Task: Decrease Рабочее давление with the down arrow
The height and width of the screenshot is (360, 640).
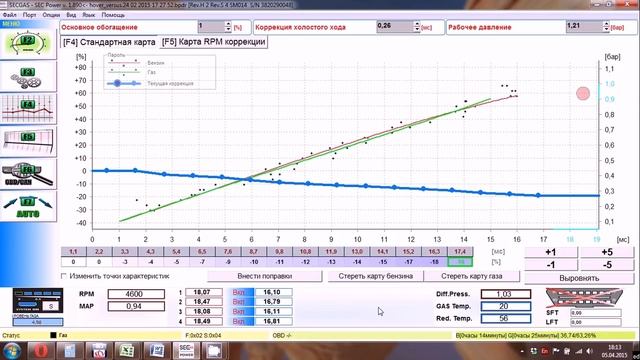Action: coord(606,30)
